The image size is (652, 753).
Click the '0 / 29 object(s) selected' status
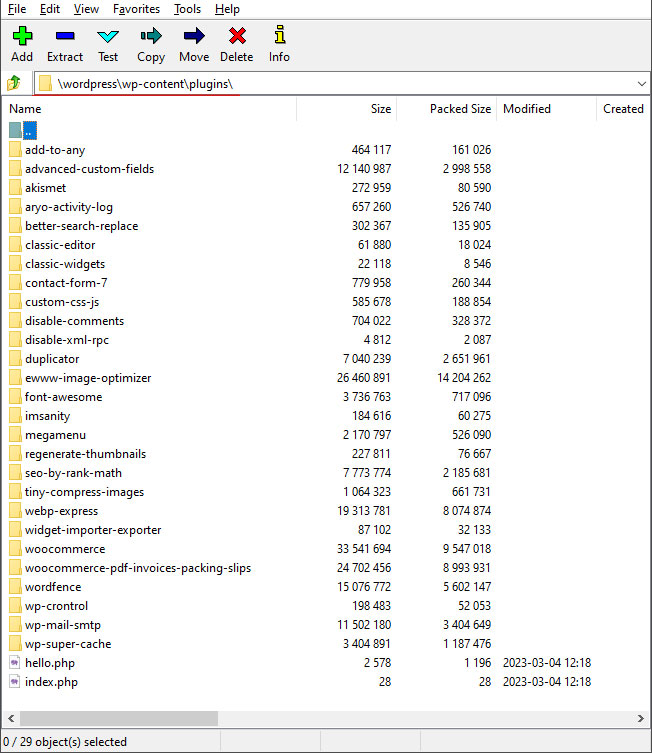tap(65, 742)
